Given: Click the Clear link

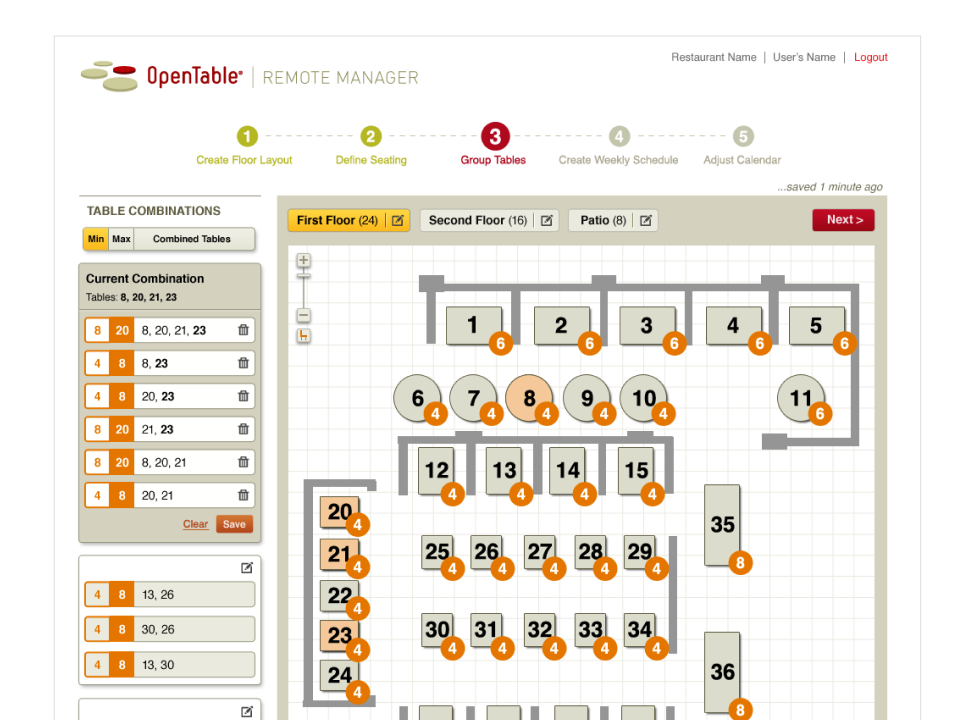Looking at the screenshot, I should point(195,524).
